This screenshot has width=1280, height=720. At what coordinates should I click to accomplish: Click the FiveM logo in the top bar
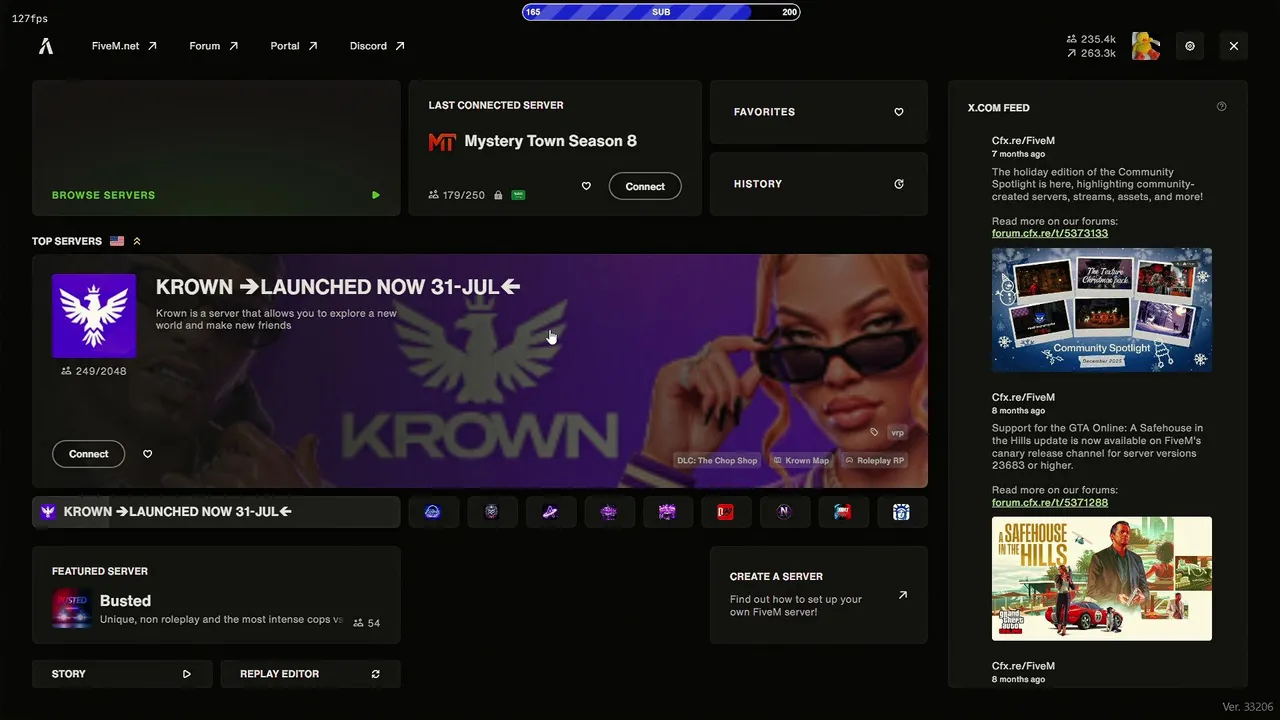pyautogui.click(x=46, y=46)
